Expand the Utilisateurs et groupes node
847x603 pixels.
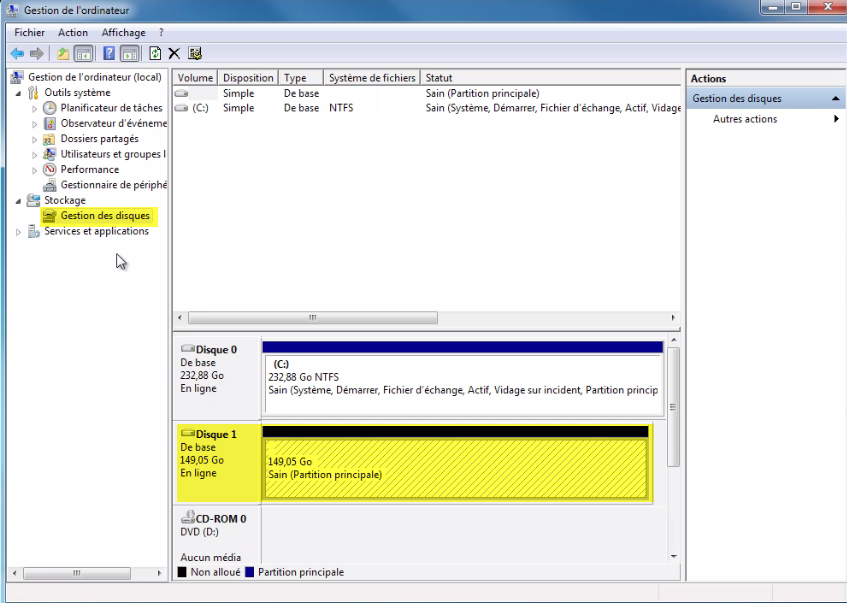(35, 155)
